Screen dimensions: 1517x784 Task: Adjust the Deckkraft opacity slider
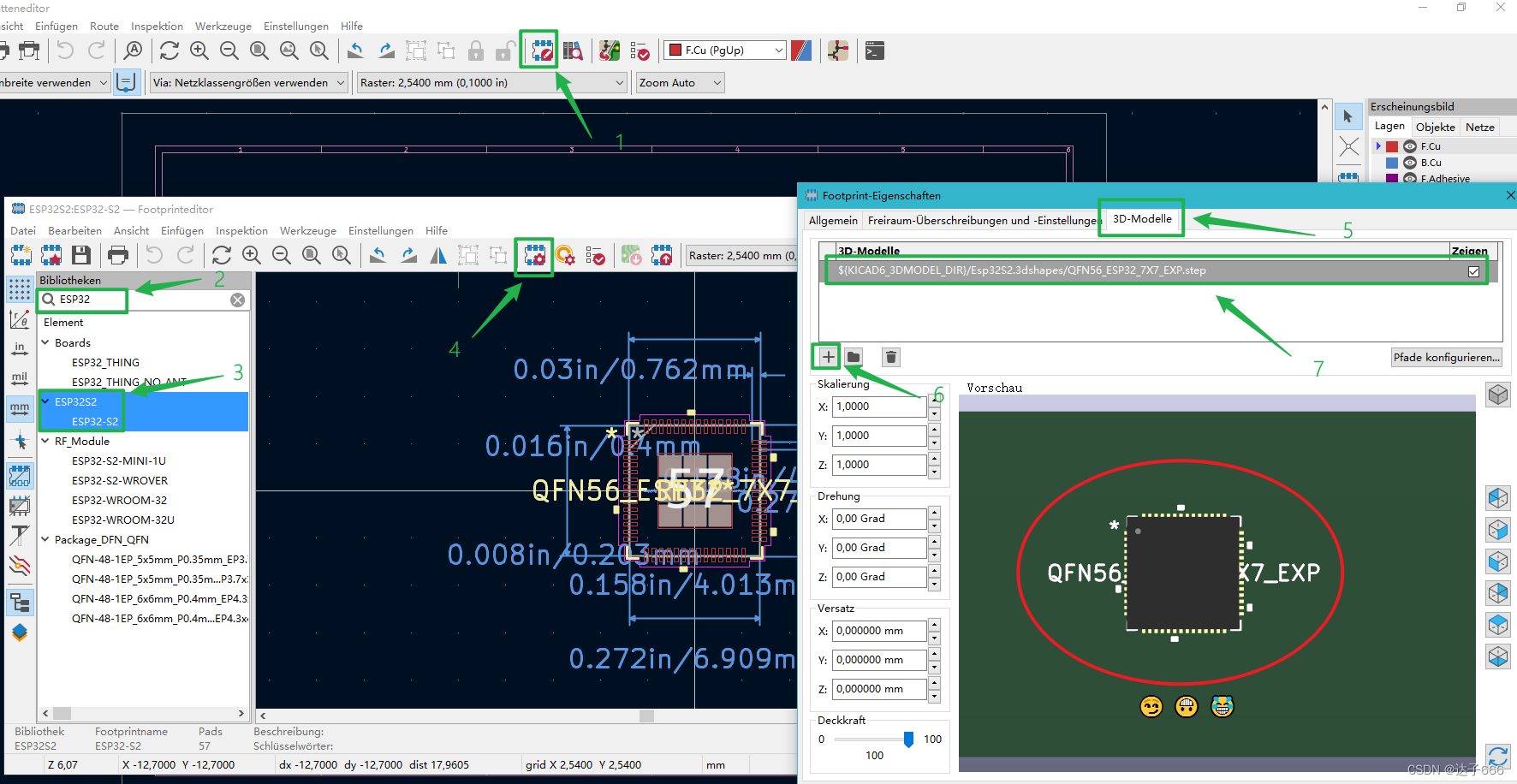coord(908,739)
